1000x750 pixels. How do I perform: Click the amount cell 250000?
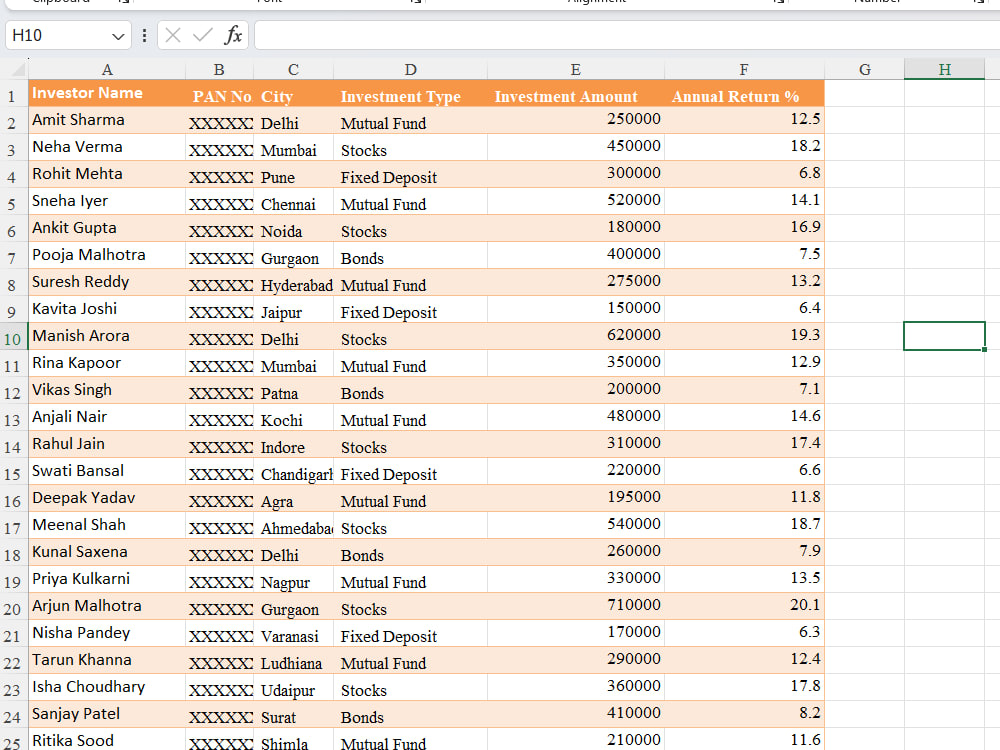point(576,120)
